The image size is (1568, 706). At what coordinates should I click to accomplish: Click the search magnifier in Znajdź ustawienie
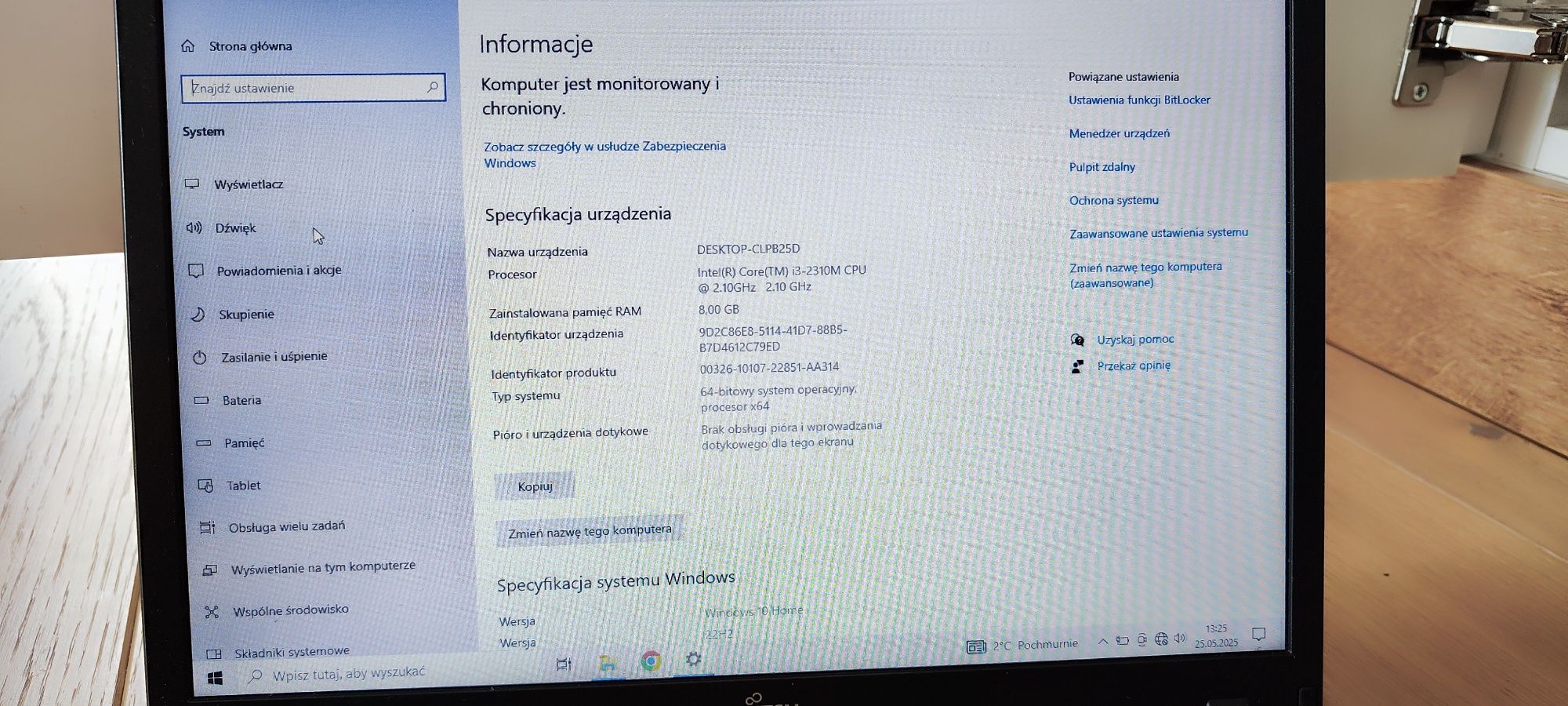(x=432, y=87)
